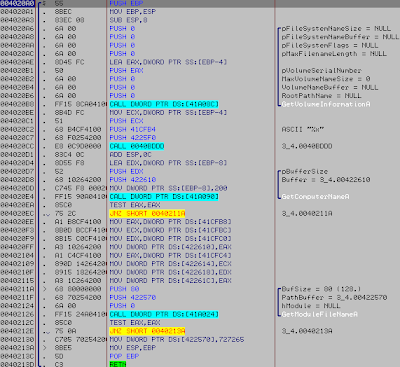Click the SUB ESP,8 instruction
The image size is (400, 367).
click(x=128, y=20)
